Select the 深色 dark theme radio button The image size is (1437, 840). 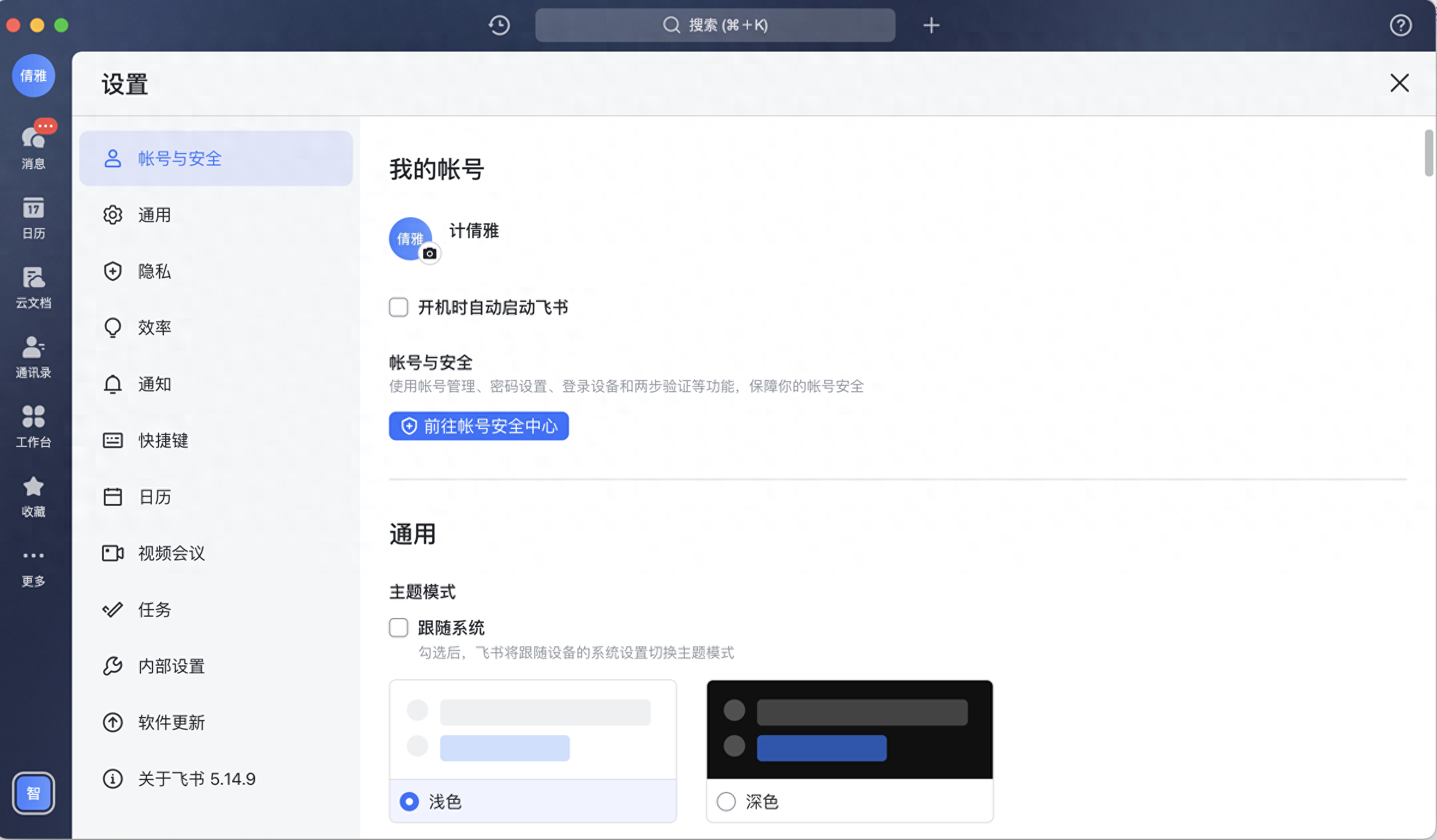click(726, 802)
